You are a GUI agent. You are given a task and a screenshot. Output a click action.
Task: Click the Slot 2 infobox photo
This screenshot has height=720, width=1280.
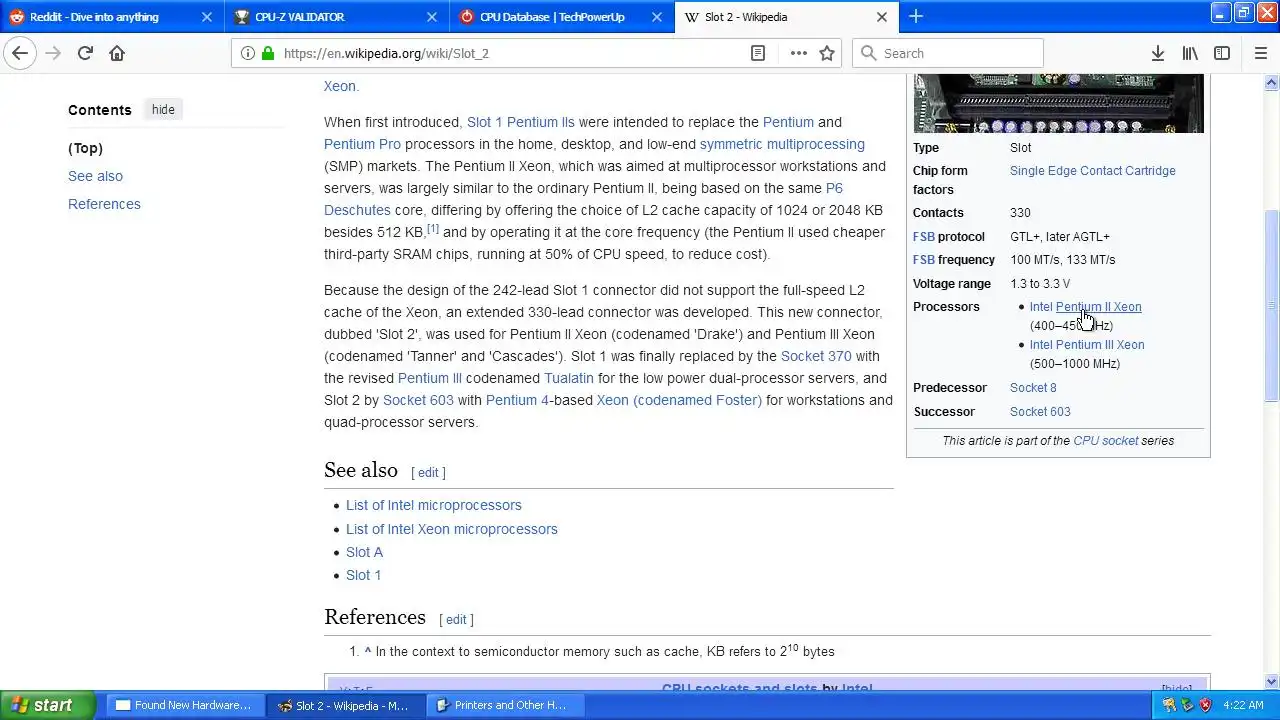tap(1058, 103)
